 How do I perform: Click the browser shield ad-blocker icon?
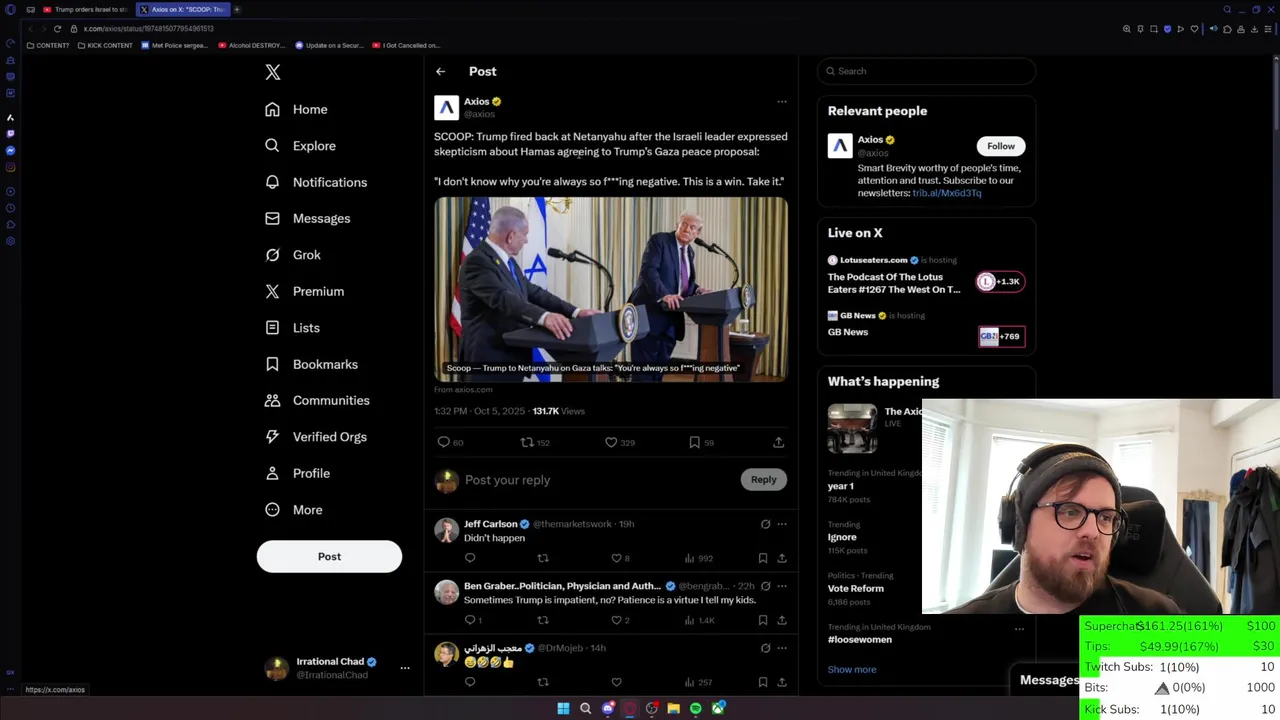click(x=1167, y=29)
